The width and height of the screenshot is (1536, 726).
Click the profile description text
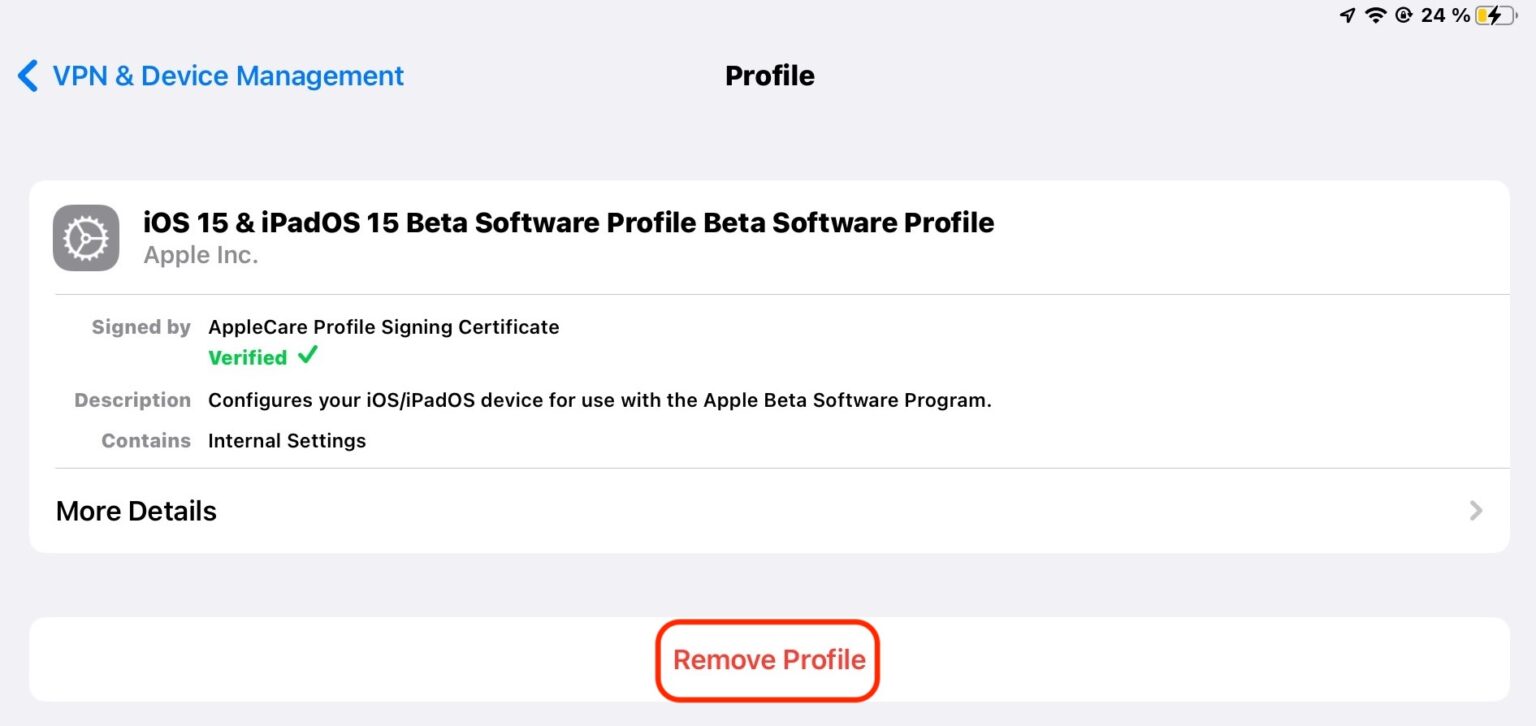599,400
